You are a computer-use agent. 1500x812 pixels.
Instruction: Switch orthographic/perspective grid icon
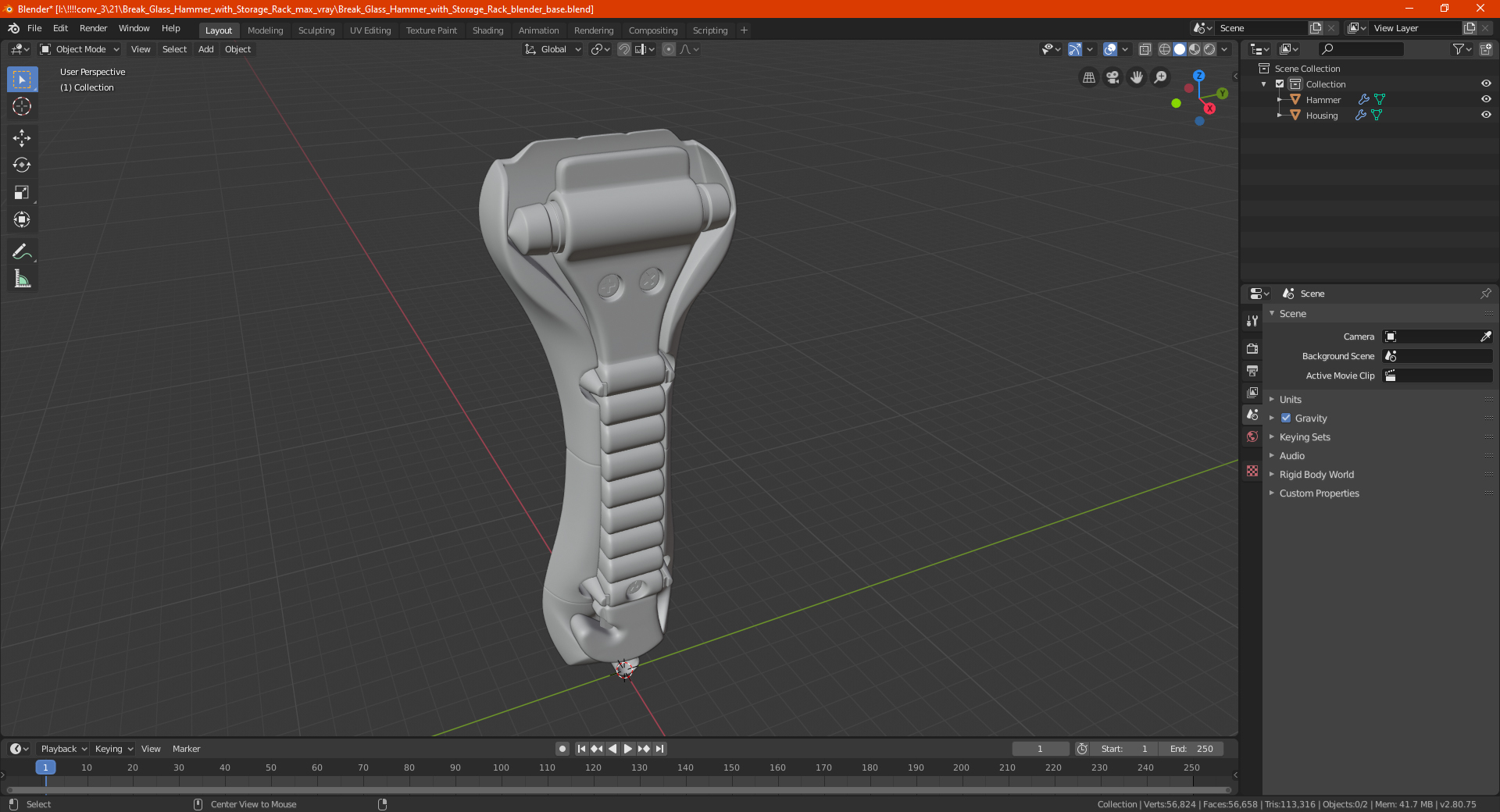[1088, 77]
